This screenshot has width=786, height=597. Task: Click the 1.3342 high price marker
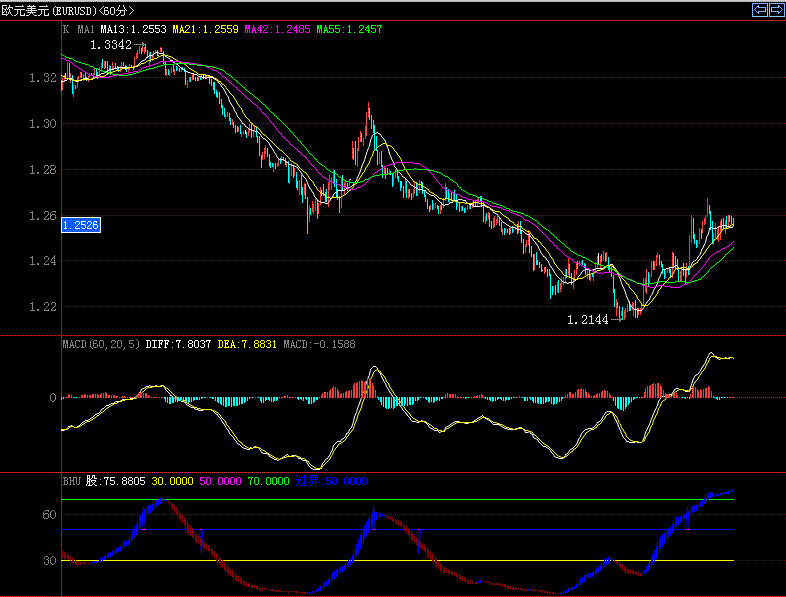pos(110,45)
